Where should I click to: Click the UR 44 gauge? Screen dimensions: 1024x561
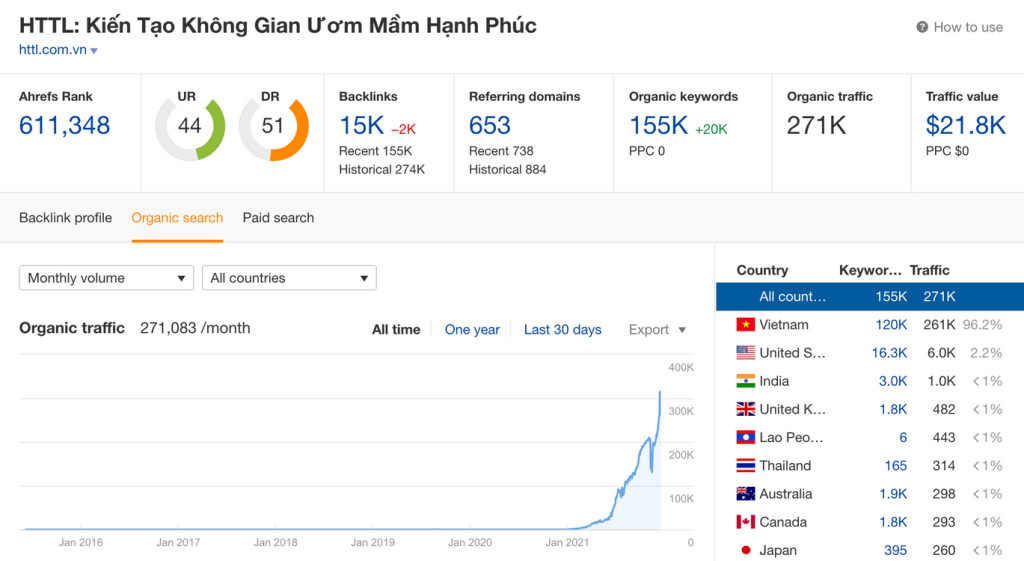[190, 126]
